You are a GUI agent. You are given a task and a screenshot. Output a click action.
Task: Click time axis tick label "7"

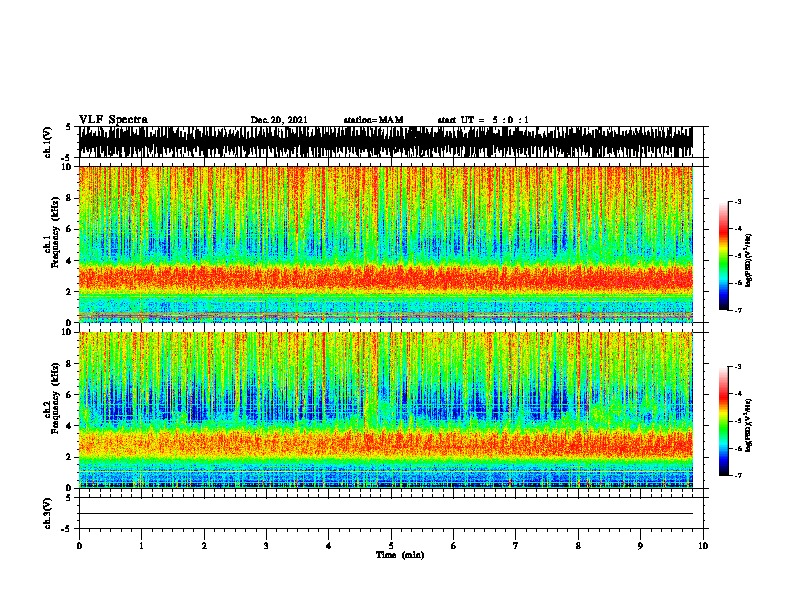click(516, 546)
